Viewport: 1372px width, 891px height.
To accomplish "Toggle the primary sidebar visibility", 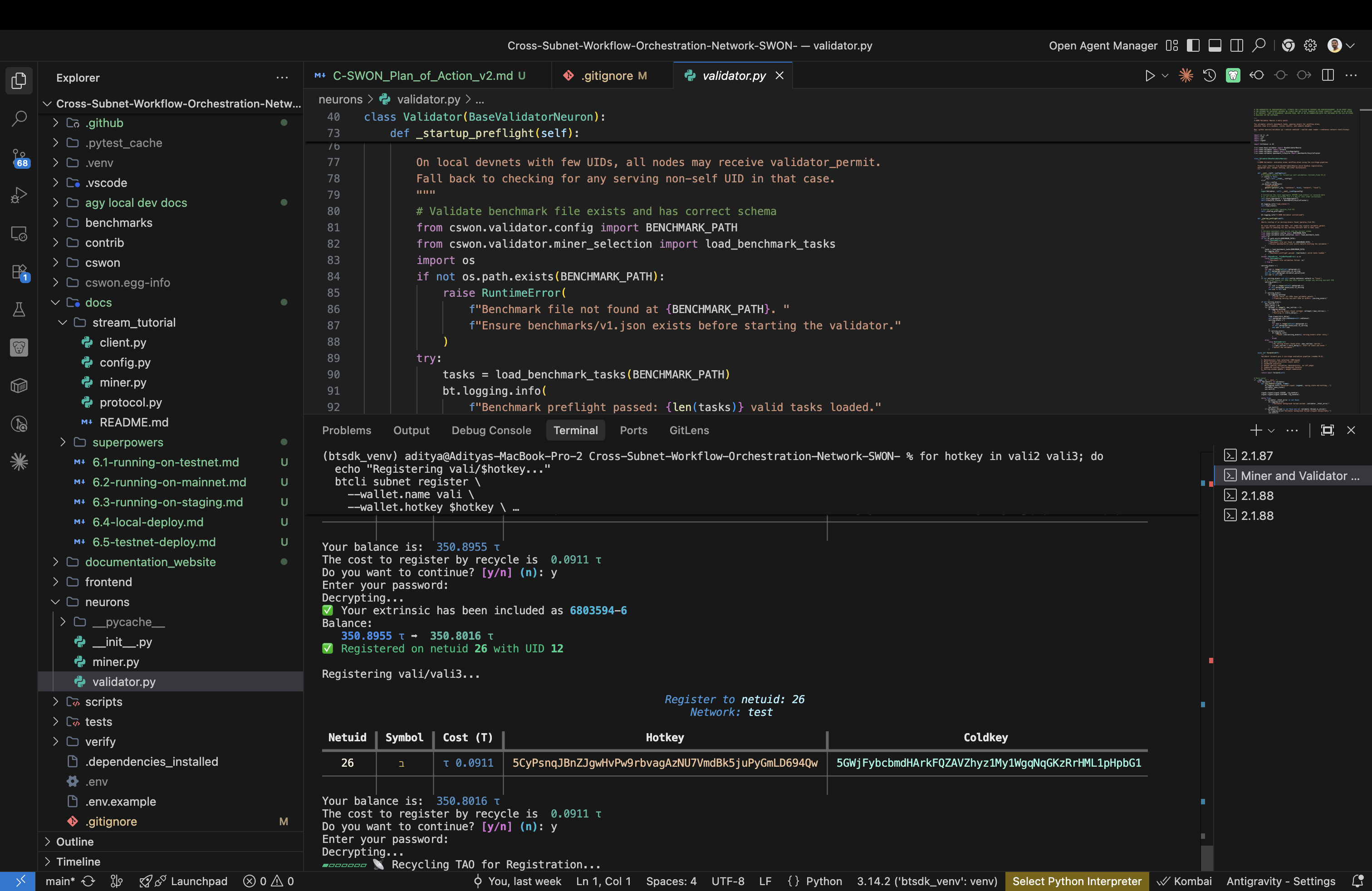I will [1193, 45].
